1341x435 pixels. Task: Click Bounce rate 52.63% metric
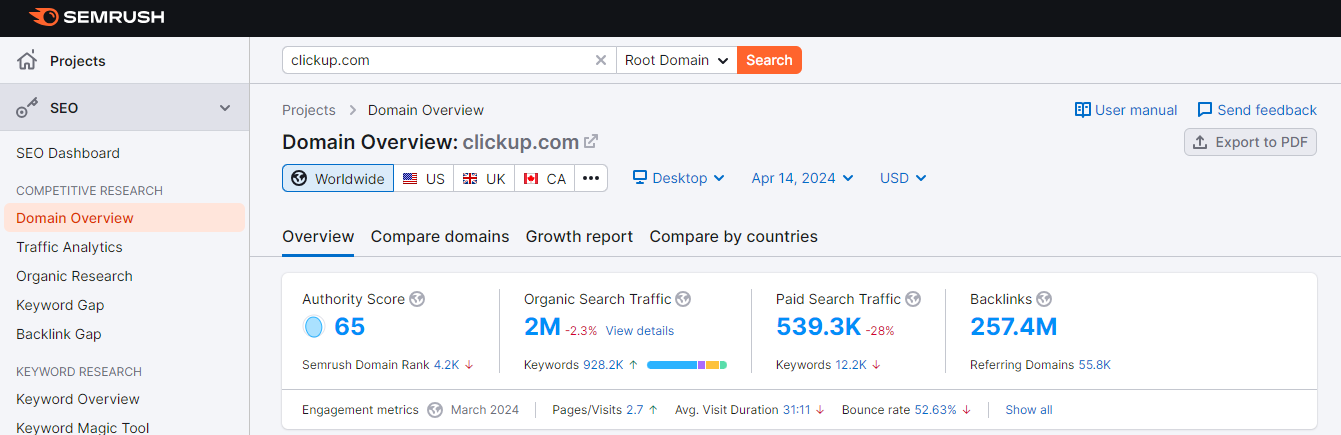coord(907,410)
